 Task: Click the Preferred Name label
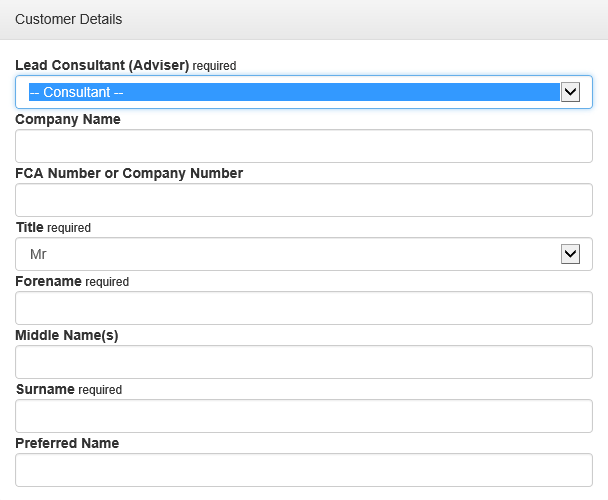pyautogui.click(x=67, y=443)
